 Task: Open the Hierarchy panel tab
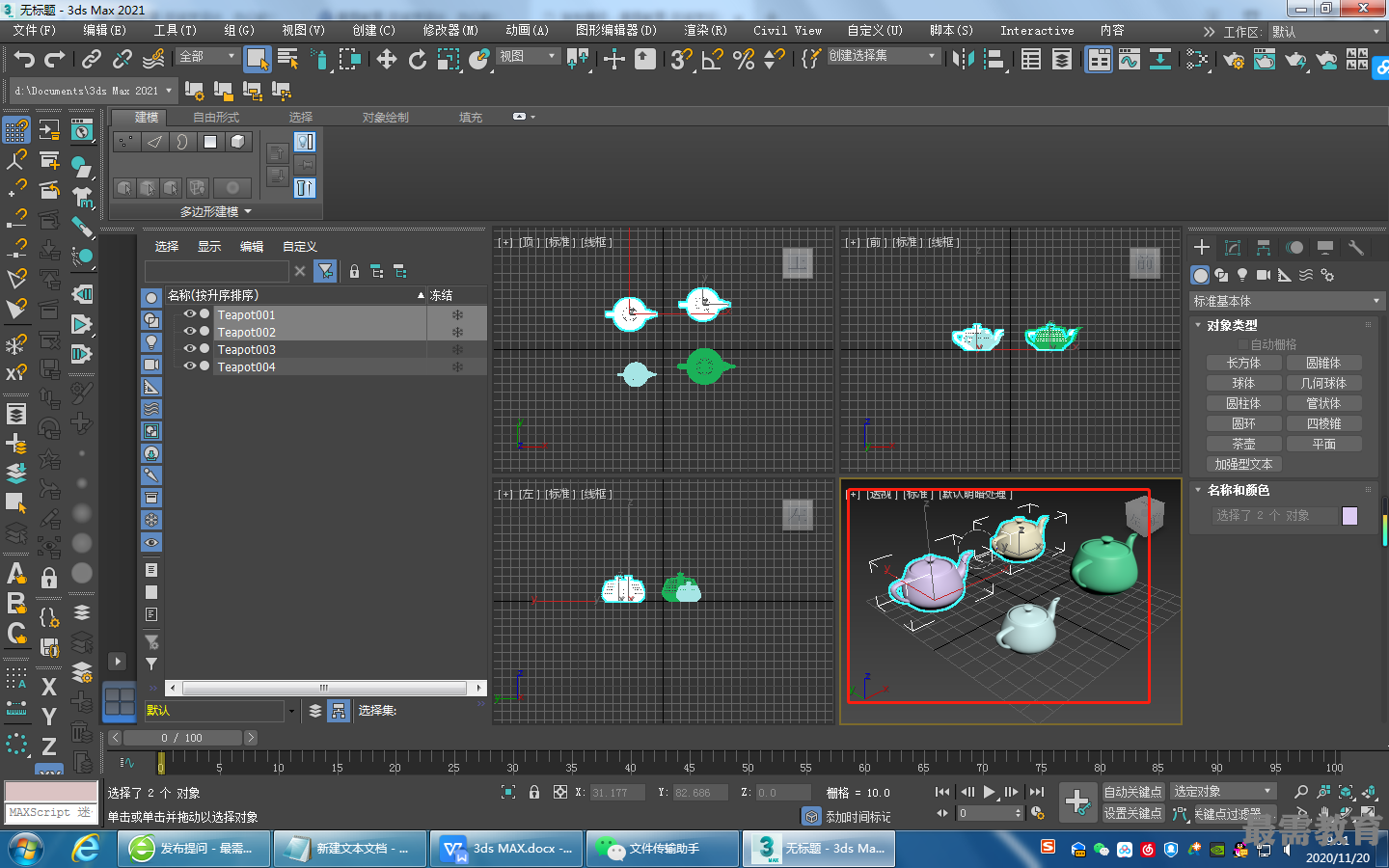tap(1264, 248)
